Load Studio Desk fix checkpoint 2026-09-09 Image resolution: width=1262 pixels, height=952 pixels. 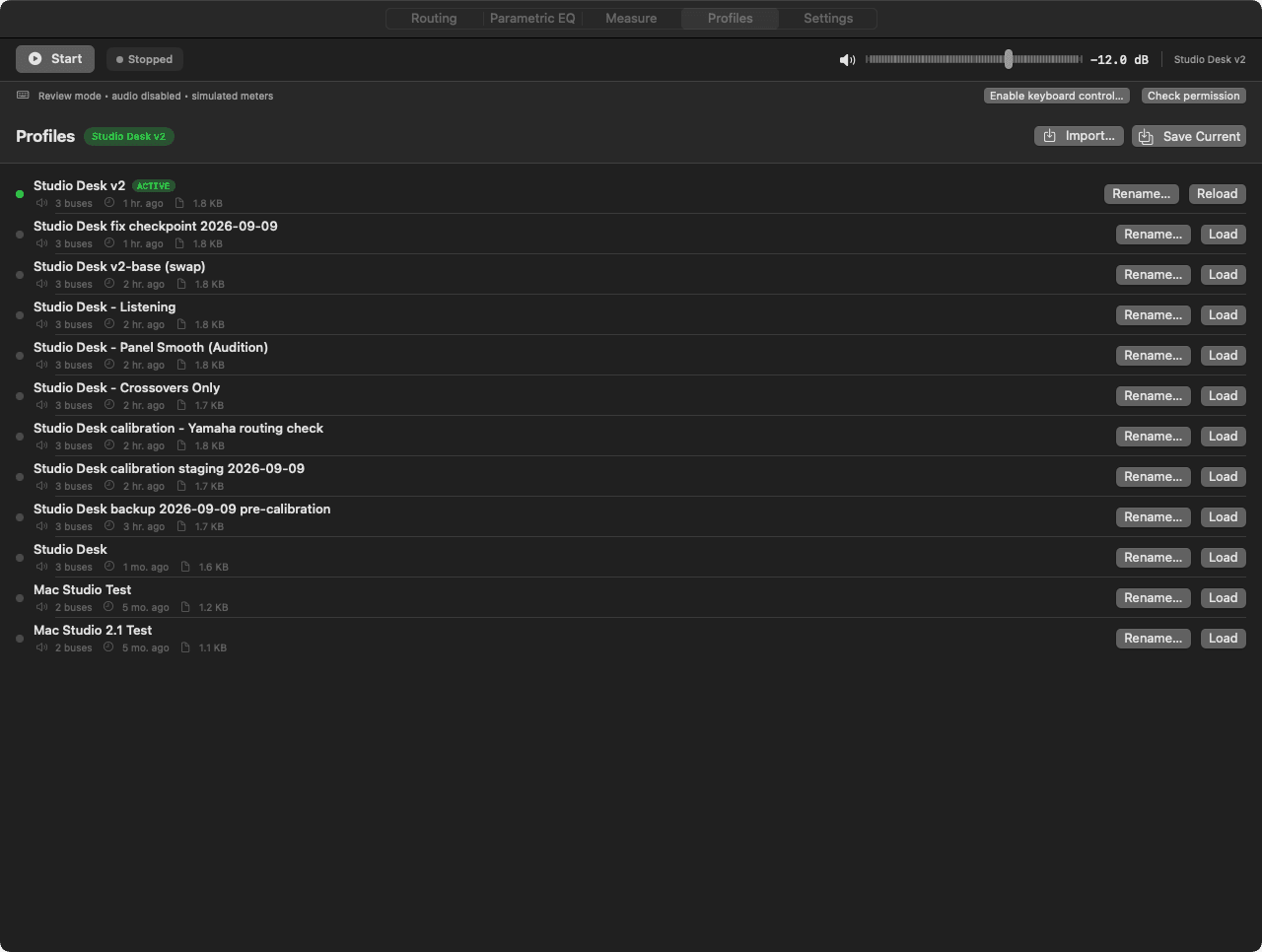coord(1223,235)
